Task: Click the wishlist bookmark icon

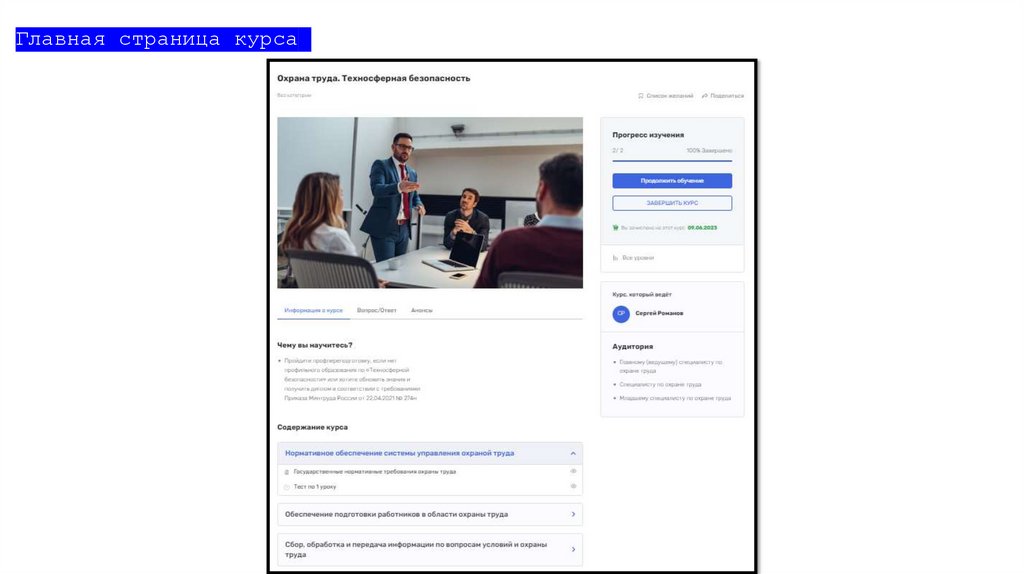Action: [641, 96]
